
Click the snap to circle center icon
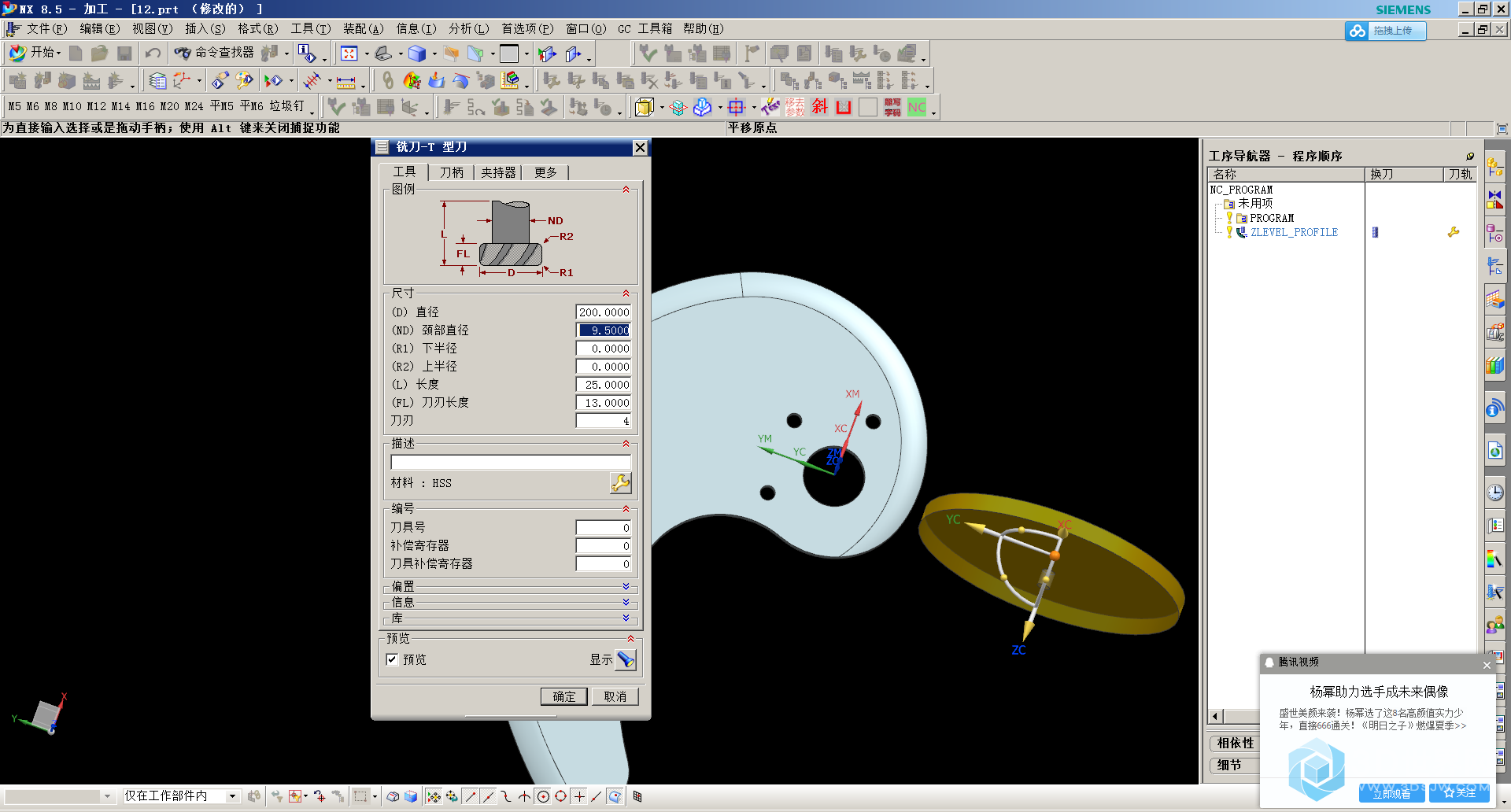click(543, 796)
